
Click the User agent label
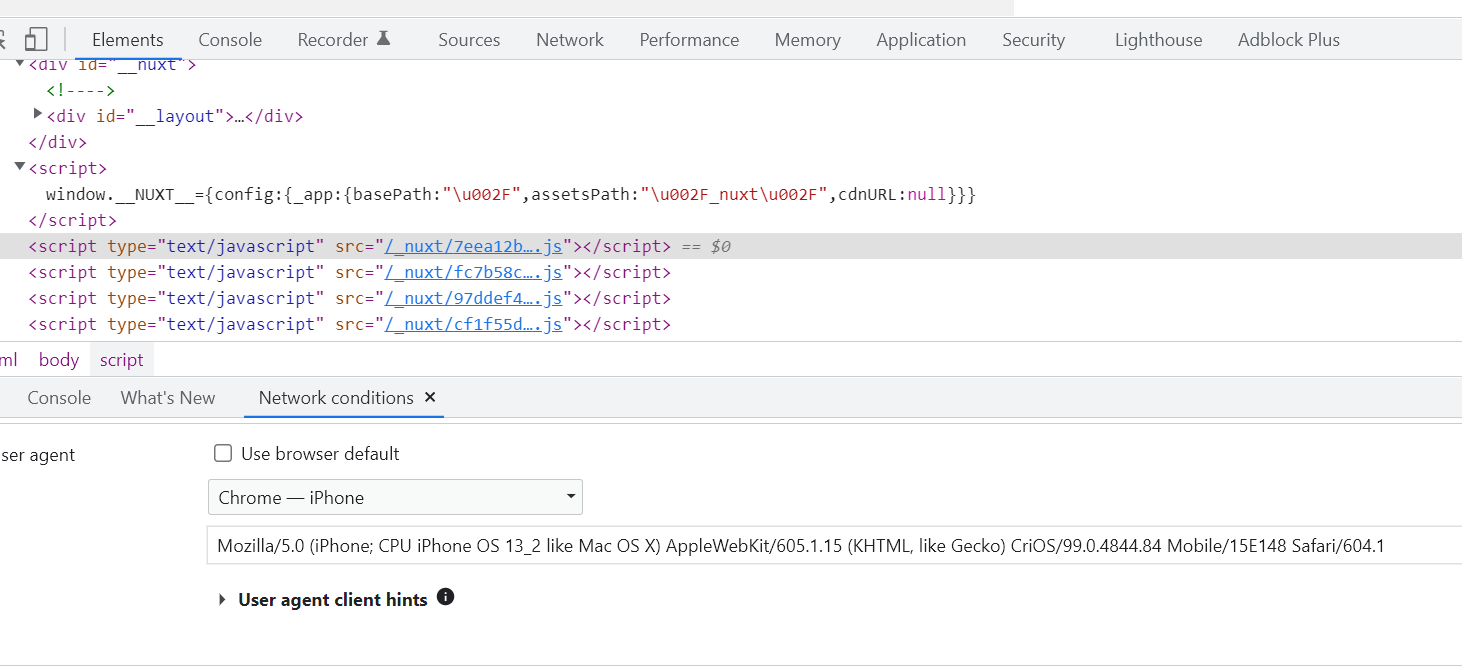(x=38, y=455)
